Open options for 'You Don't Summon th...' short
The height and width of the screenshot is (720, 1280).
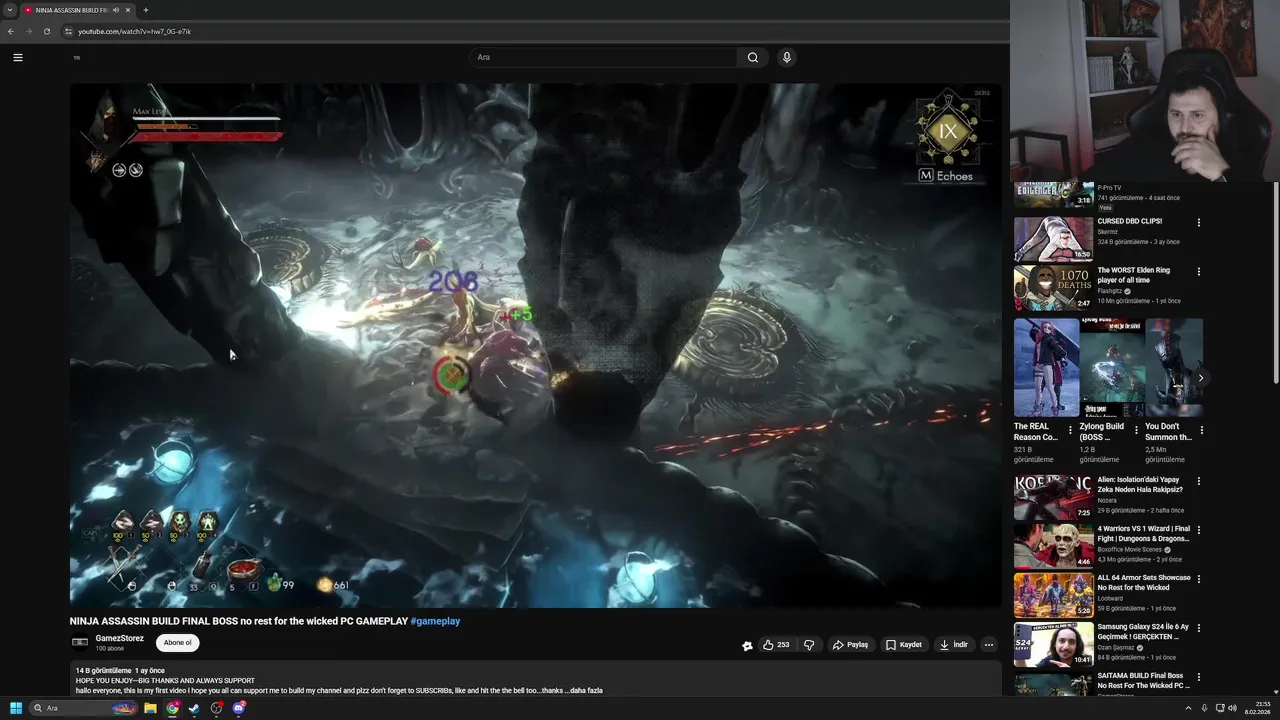(1201, 430)
